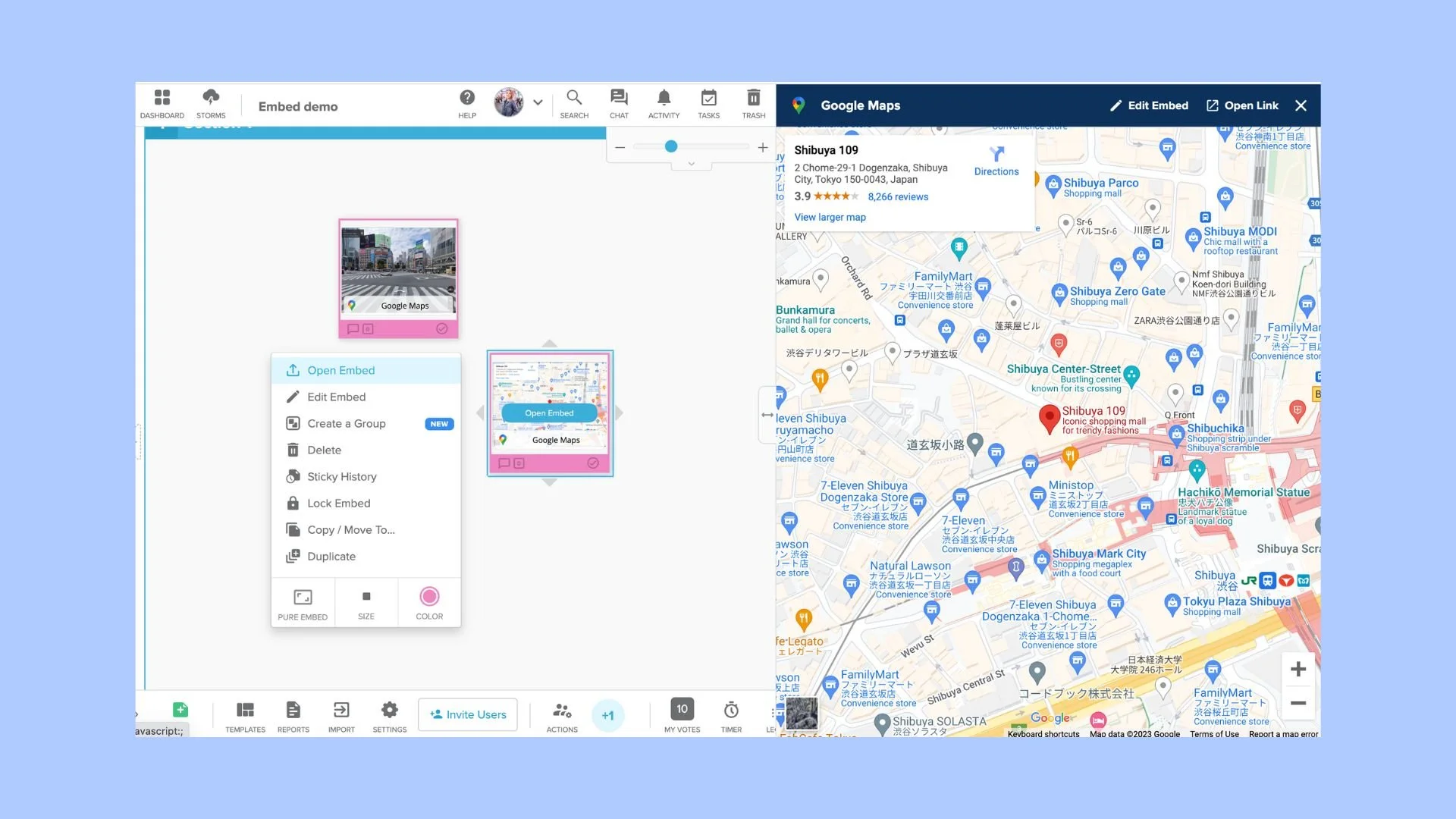Expand the chevron under the zoom slider
The image size is (1456, 819).
(x=691, y=164)
